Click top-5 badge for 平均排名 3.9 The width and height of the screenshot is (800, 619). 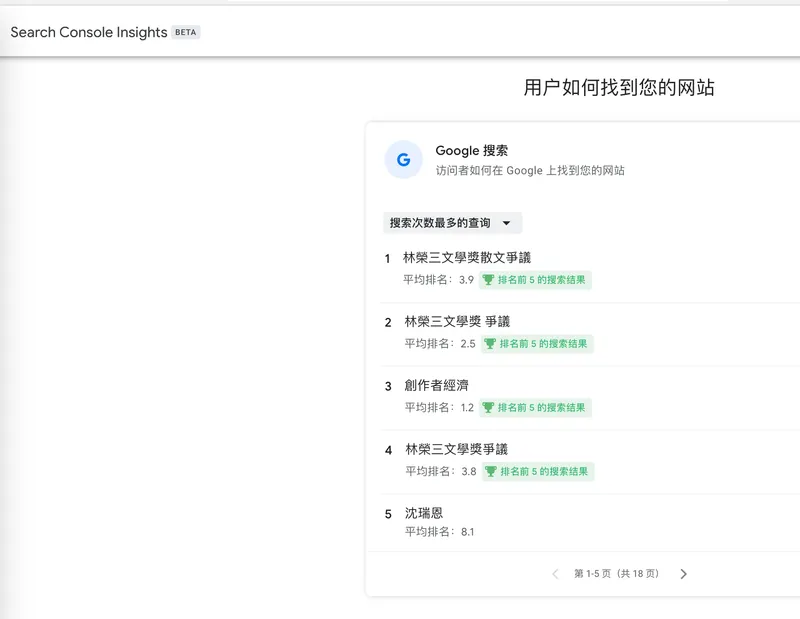(x=535, y=280)
